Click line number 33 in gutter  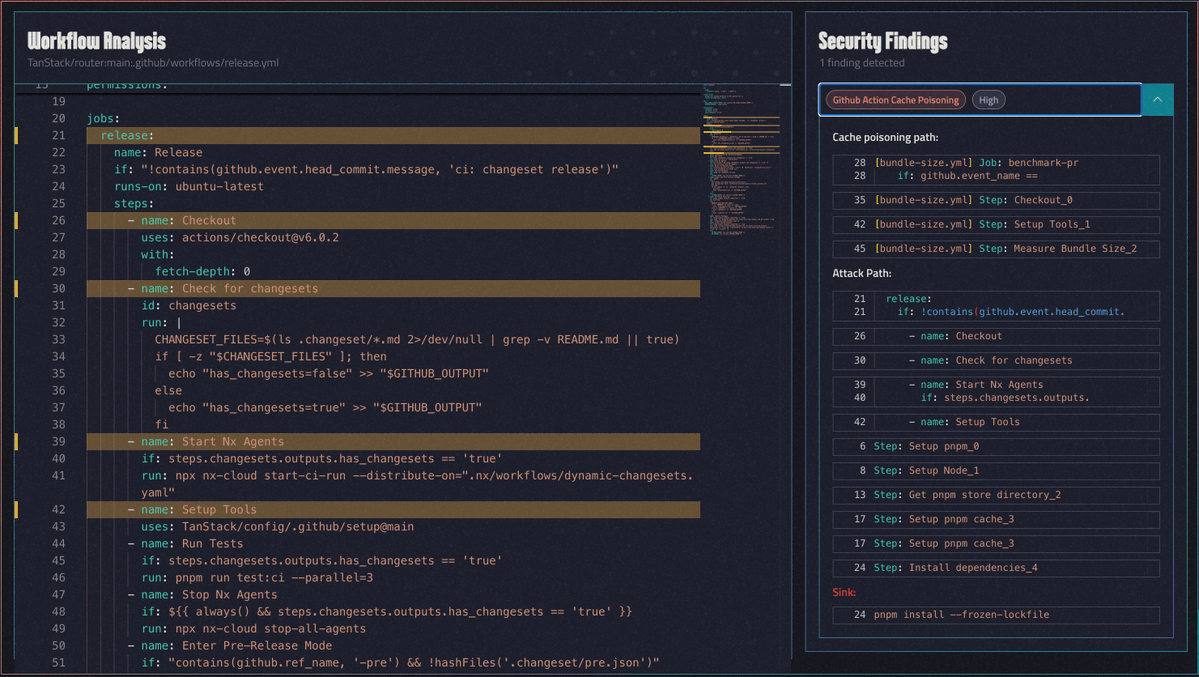(58, 340)
